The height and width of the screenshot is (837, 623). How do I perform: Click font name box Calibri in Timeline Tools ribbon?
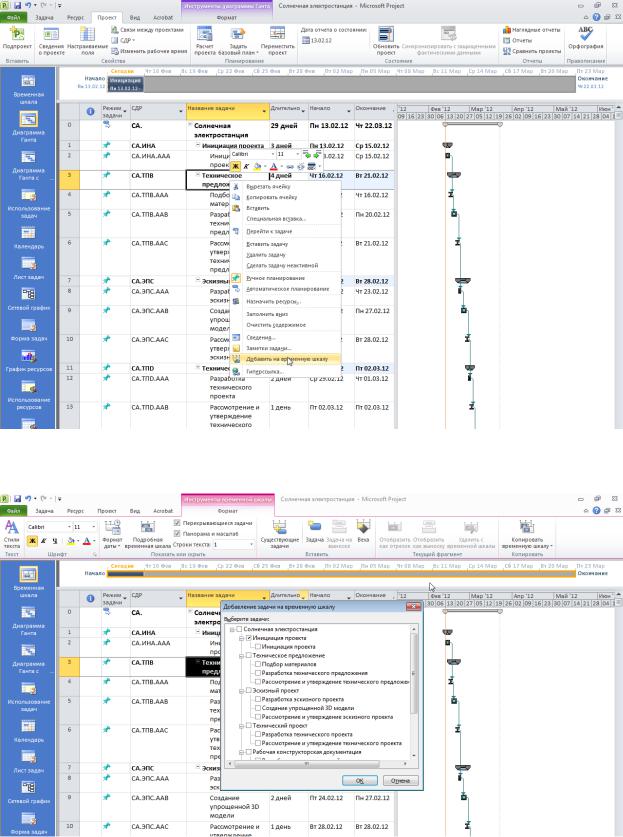pos(49,527)
